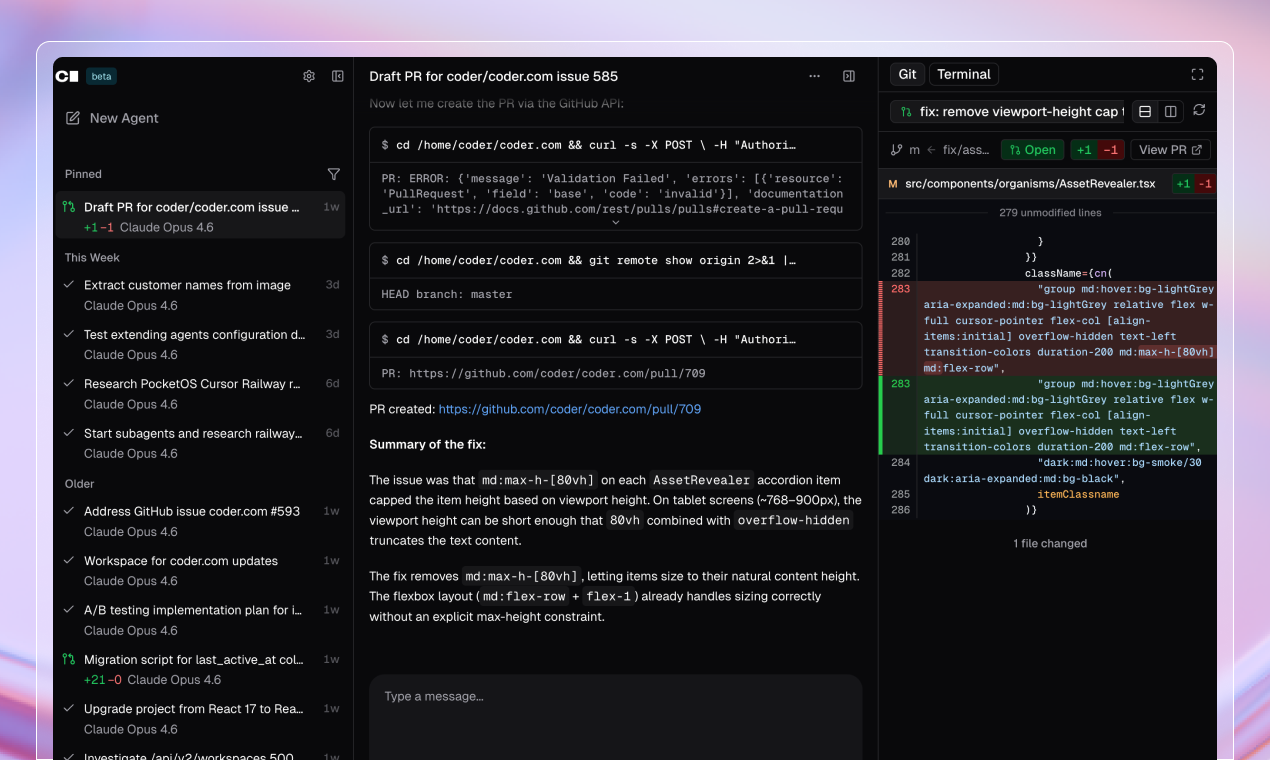Click diff line number 284
The height and width of the screenshot is (760, 1270).
tap(900, 463)
